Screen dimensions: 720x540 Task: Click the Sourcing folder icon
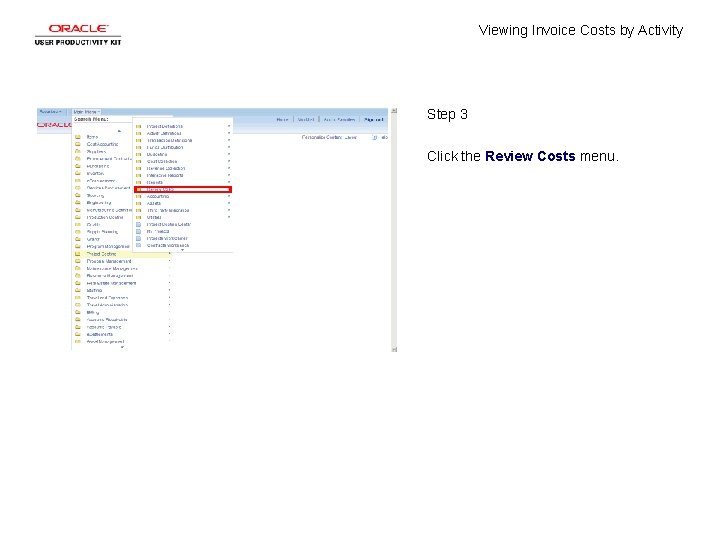(x=78, y=196)
